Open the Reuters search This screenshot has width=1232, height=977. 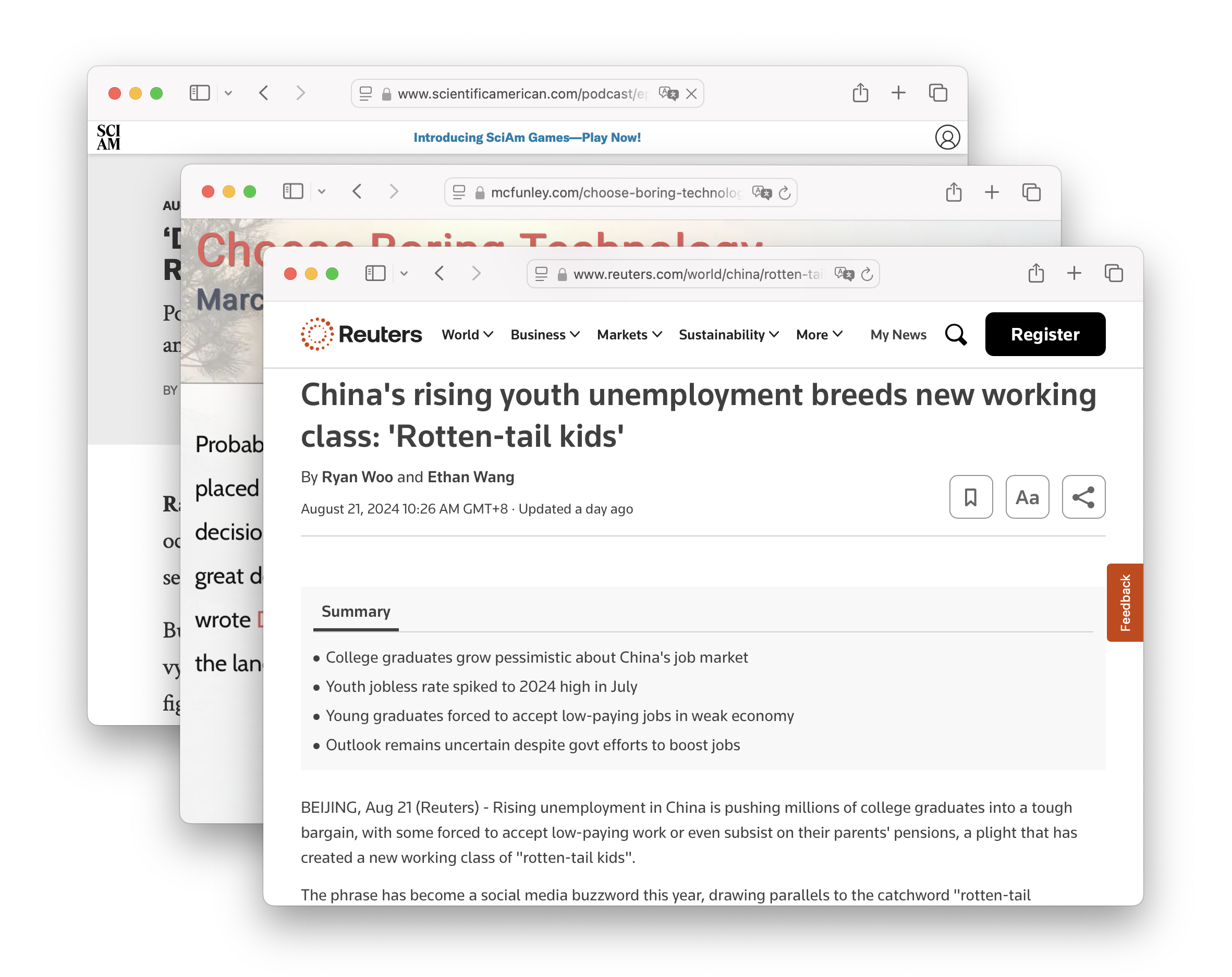[956, 335]
